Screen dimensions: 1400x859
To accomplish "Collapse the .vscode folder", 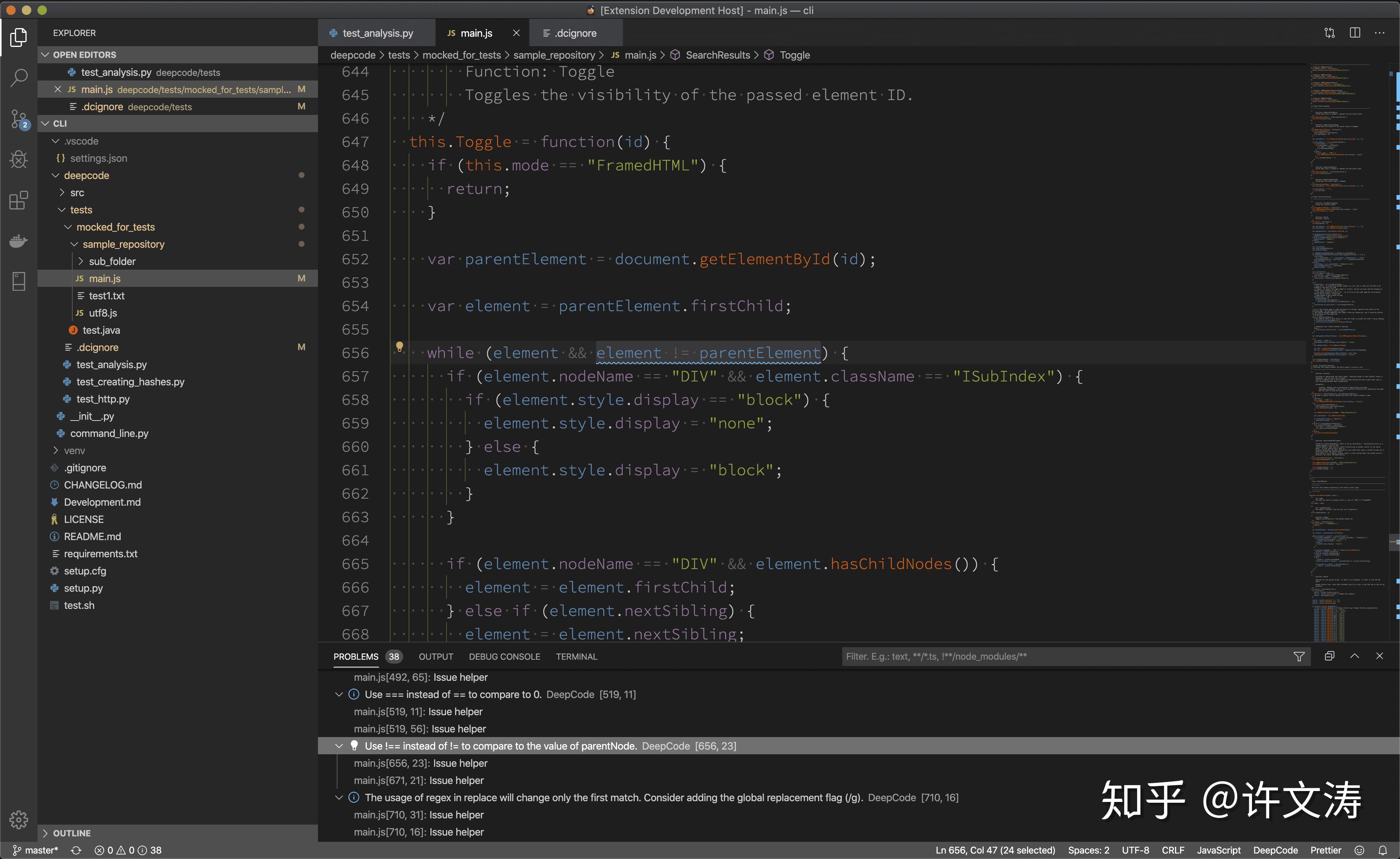I will click(x=56, y=141).
